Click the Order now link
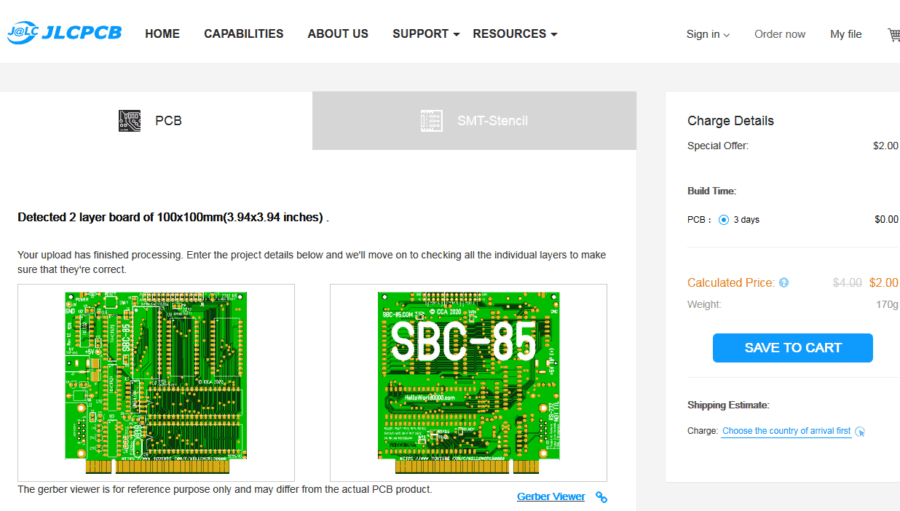The height and width of the screenshot is (511, 900). [779, 34]
